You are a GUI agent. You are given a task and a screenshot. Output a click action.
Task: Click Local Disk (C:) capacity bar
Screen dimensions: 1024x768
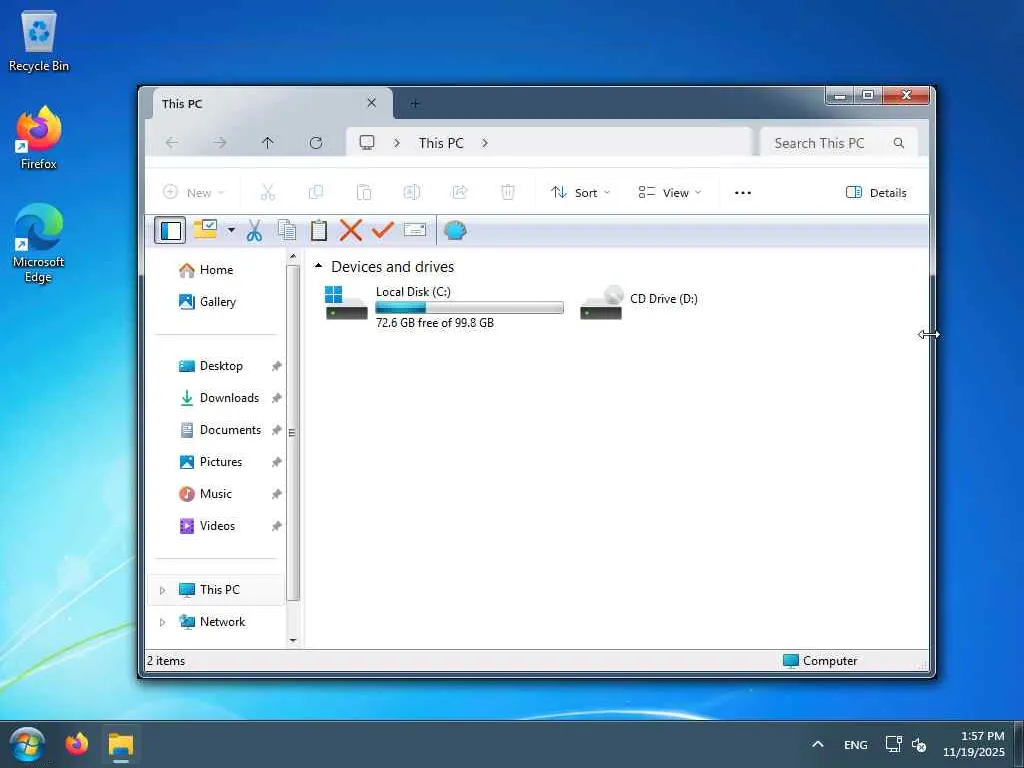470,308
